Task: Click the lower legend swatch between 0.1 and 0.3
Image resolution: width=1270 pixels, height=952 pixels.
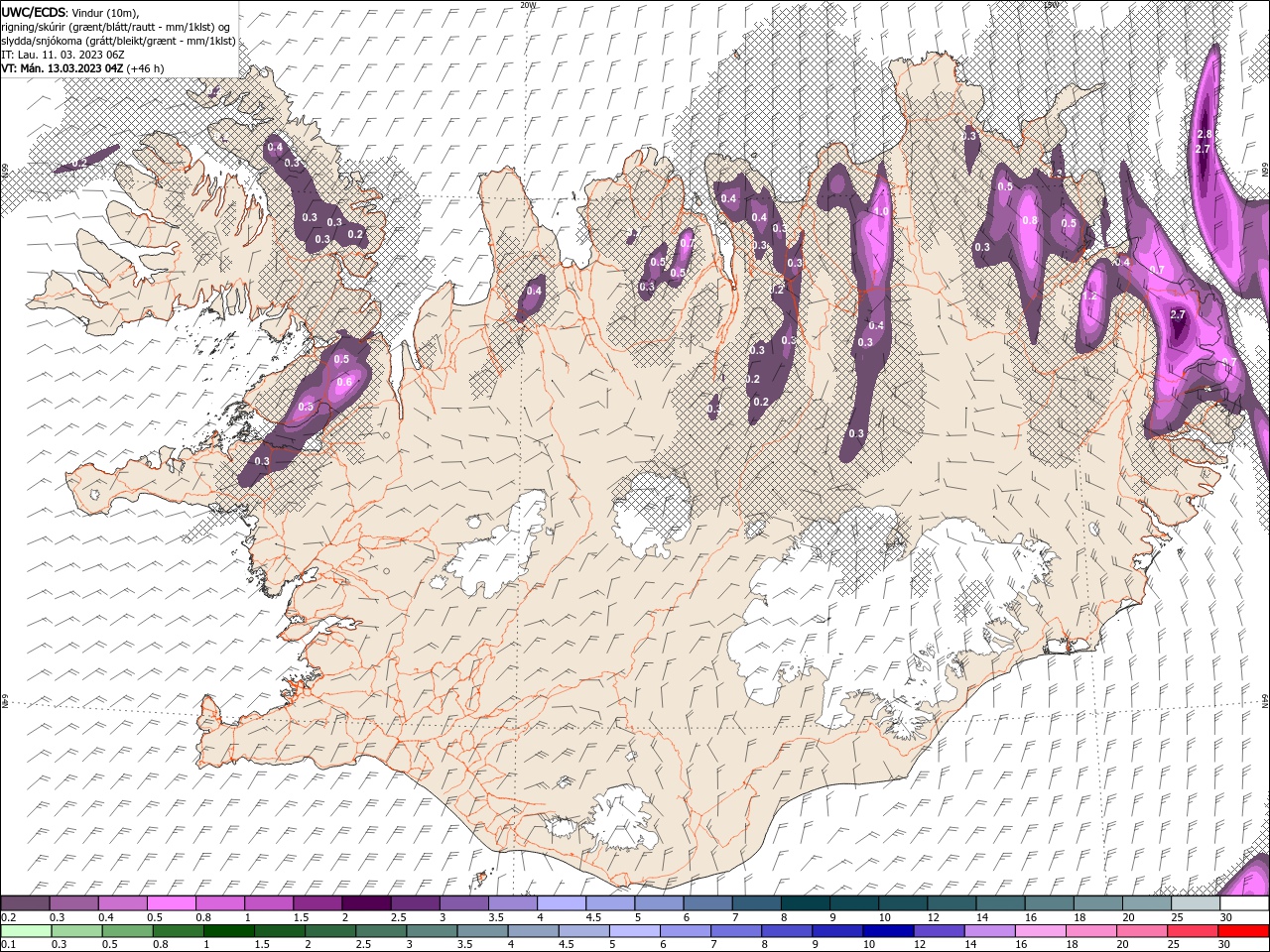Action: (26, 931)
